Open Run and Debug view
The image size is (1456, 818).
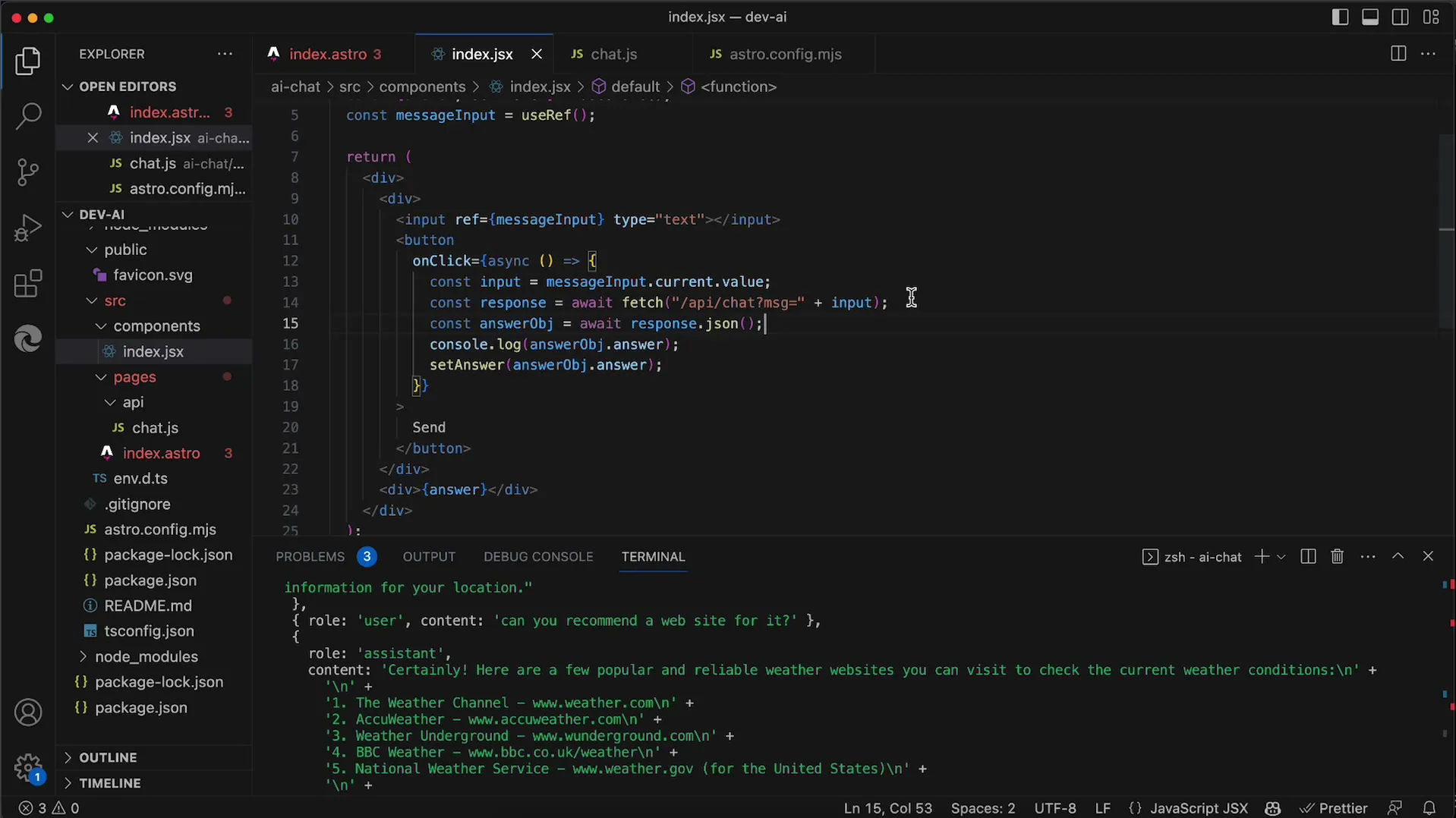[28, 228]
